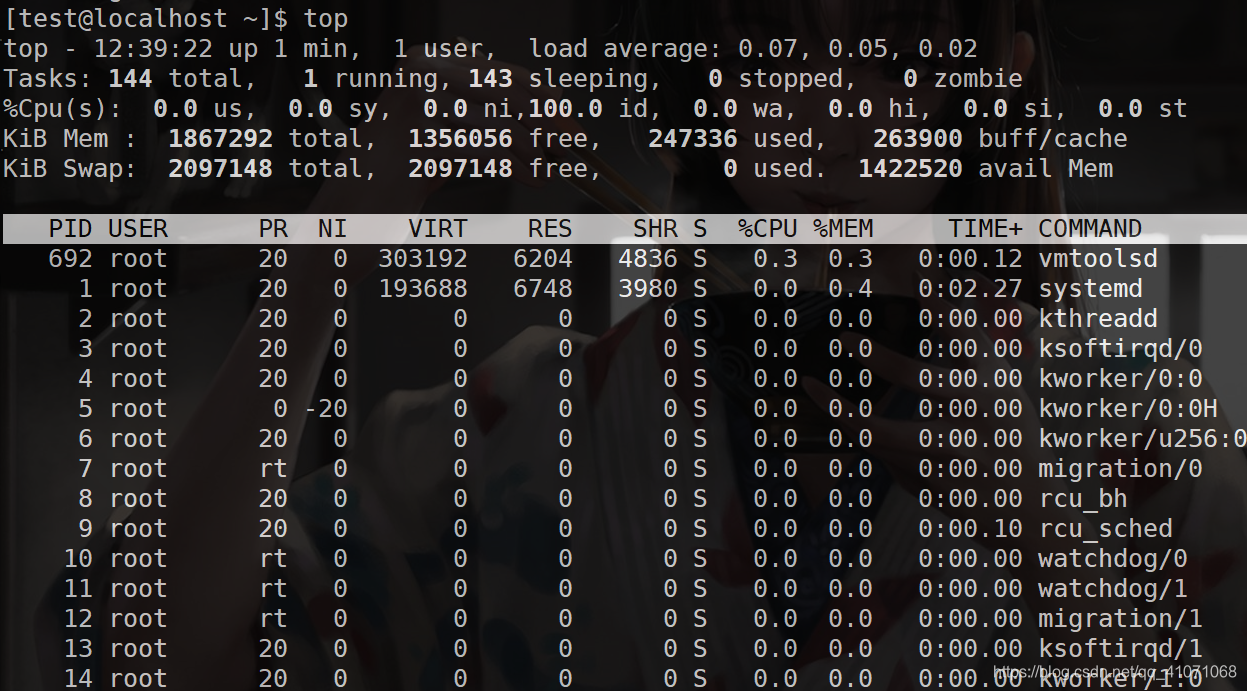Click the TIME+ value 0:02.27
The image size is (1247, 691).
coord(970,289)
